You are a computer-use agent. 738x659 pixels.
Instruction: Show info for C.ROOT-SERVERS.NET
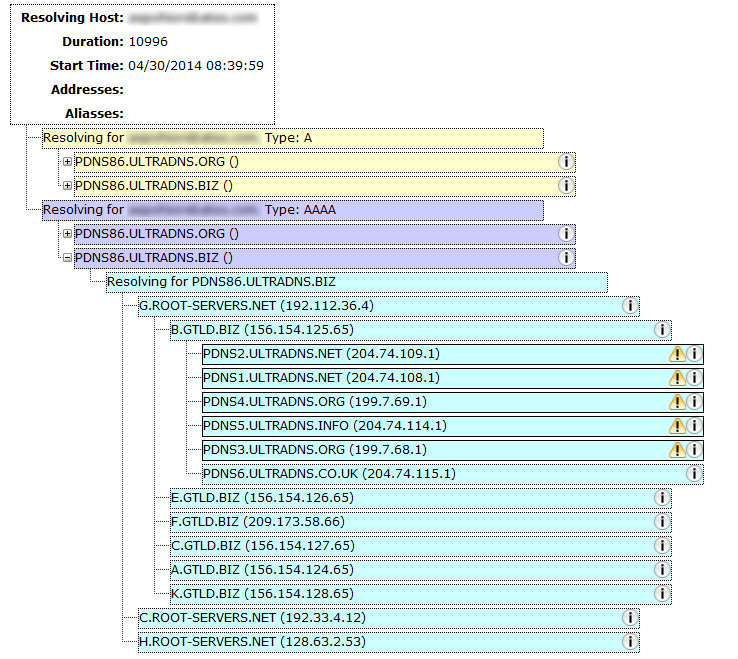tap(630, 618)
